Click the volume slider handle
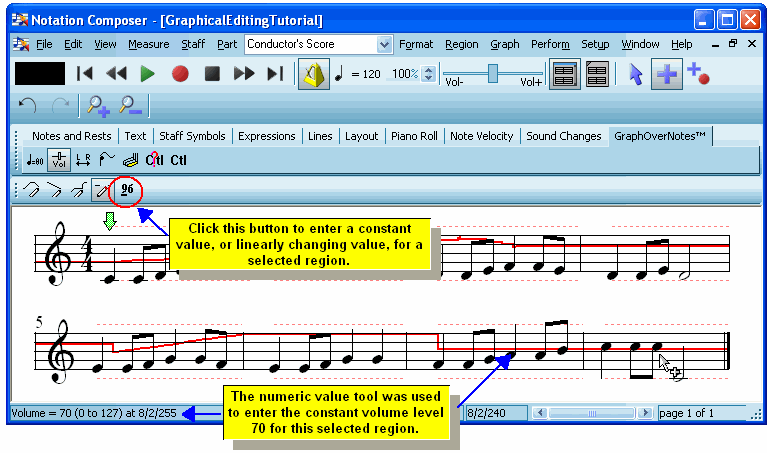The image size is (767, 453). (x=491, y=71)
